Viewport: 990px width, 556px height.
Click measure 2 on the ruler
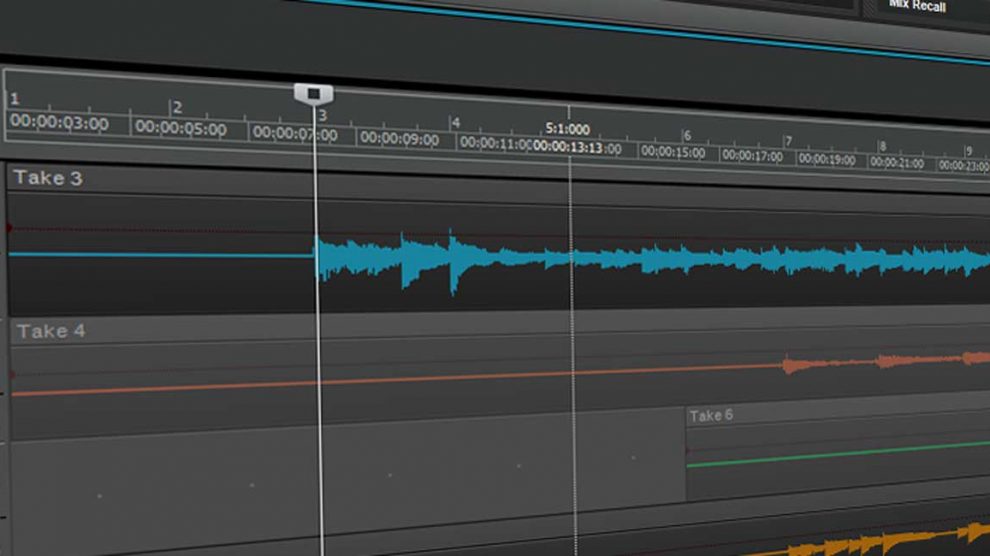177,107
